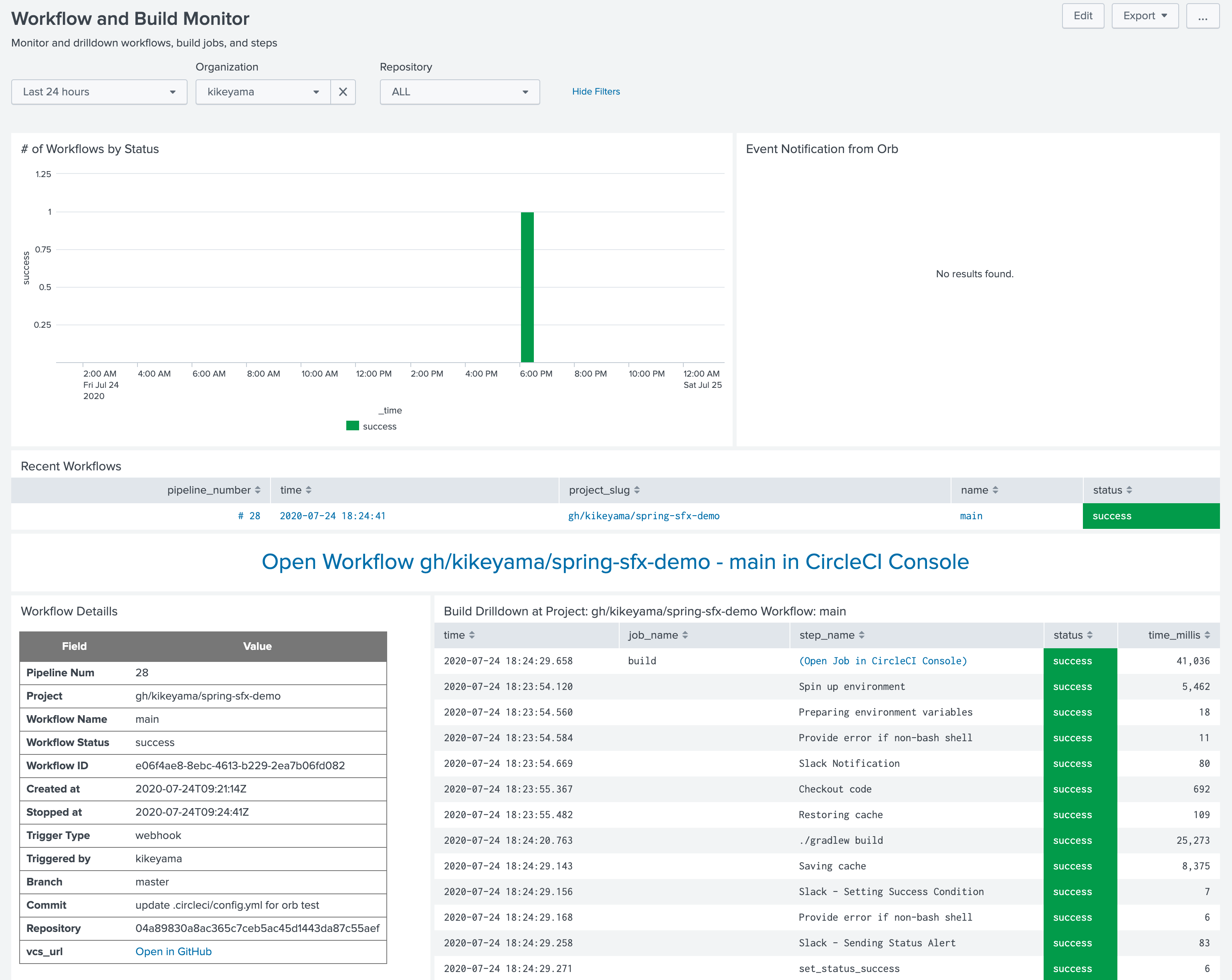Screen dimensions: 1232x980
Task: Click the green success bar in chart
Action: (x=527, y=287)
